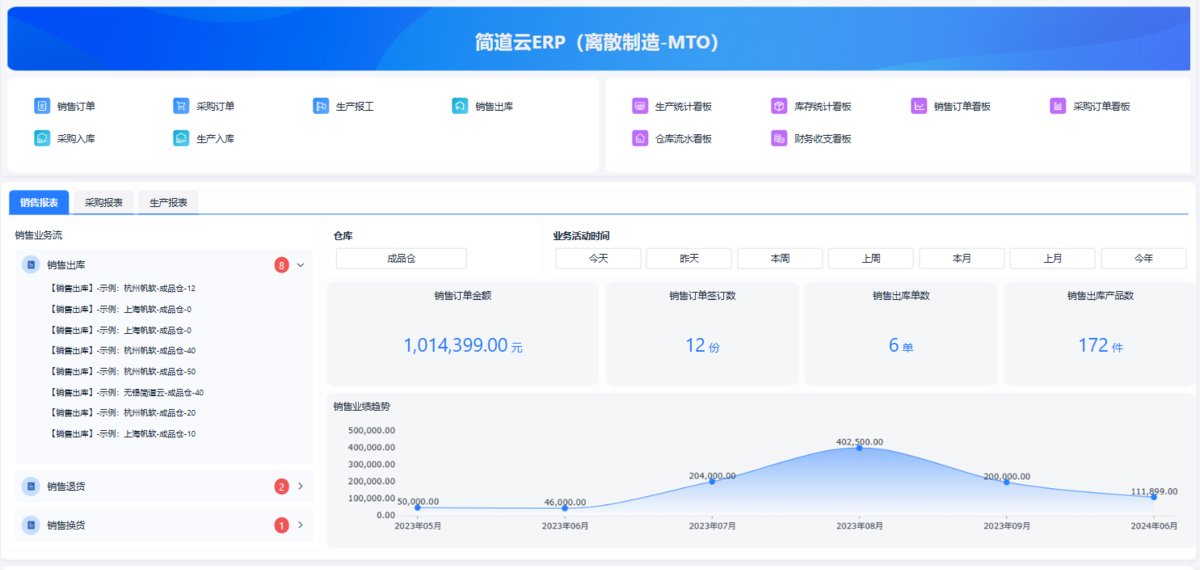1200x570 pixels.
Task: Filter by 昨天 time button
Action: coord(689,258)
